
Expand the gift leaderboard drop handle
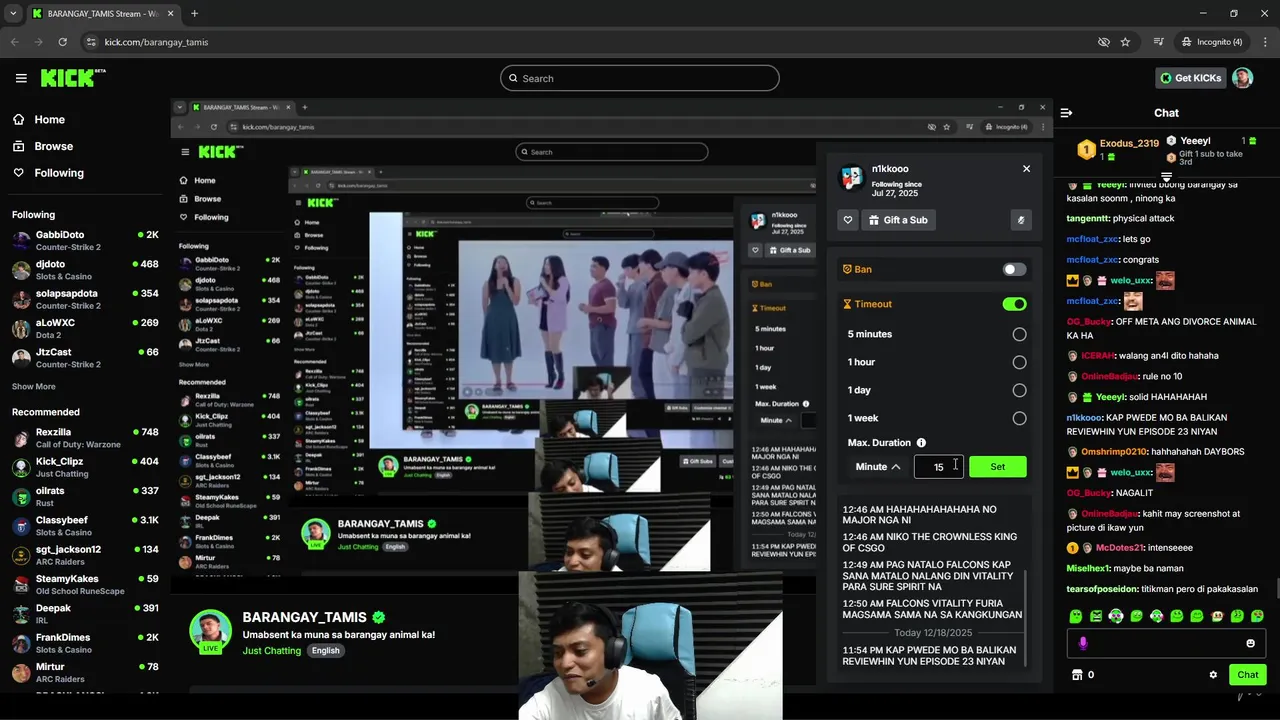pyautogui.click(x=1166, y=177)
